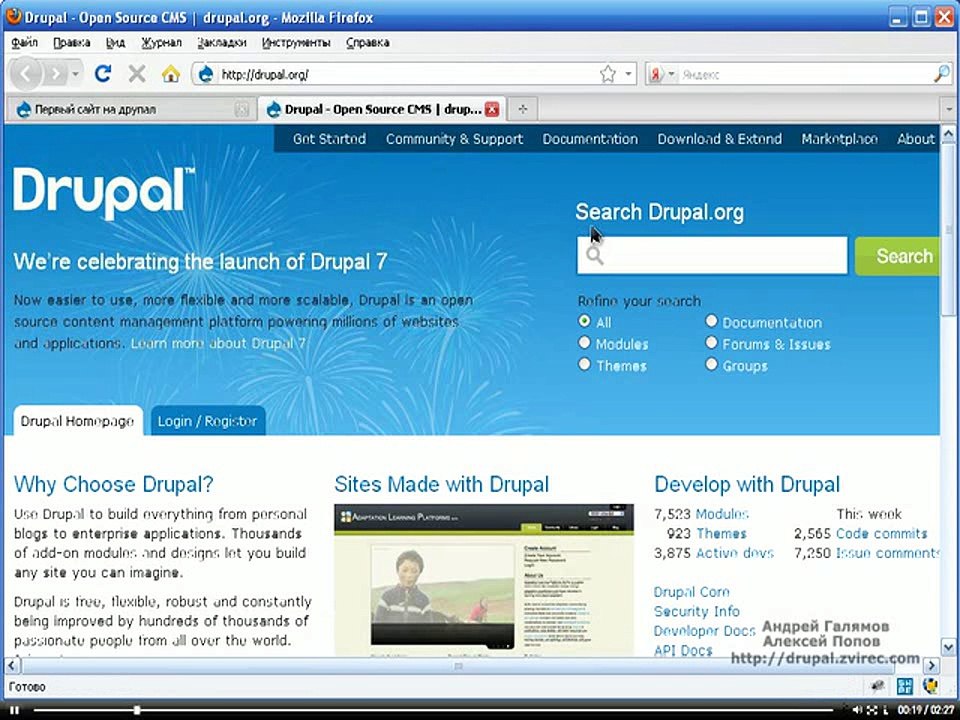Image resolution: width=960 pixels, height=720 pixels.
Task: Open the Закладки menu
Action: click(222, 42)
